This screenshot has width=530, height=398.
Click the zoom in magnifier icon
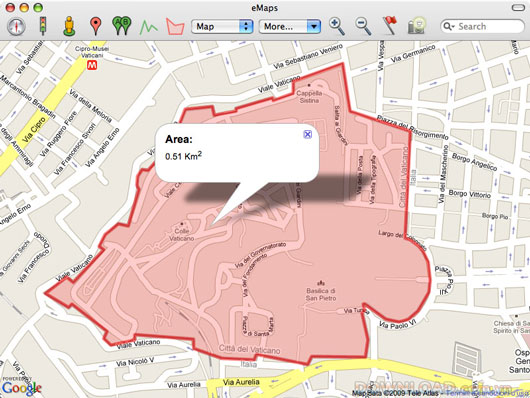pyautogui.click(x=337, y=26)
